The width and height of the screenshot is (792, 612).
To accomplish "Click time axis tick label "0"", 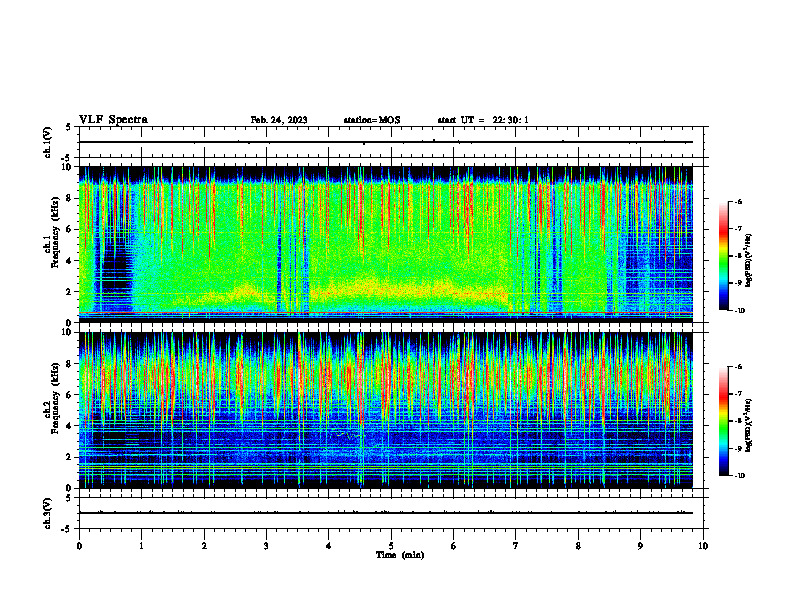I will coord(79,546).
